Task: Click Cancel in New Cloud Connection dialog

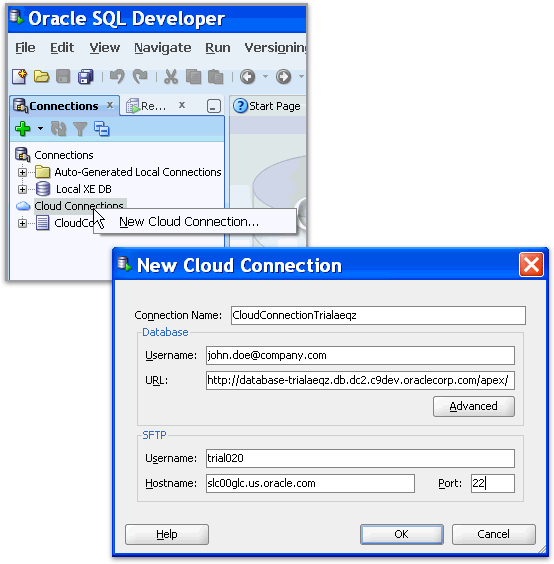Action: 494,535
